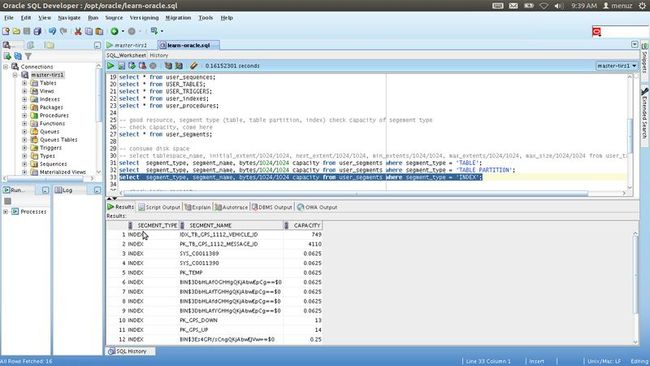Screen dimensions: 650x366
Task: Switch to the History worksheet tab
Action: click(x=159, y=55)
